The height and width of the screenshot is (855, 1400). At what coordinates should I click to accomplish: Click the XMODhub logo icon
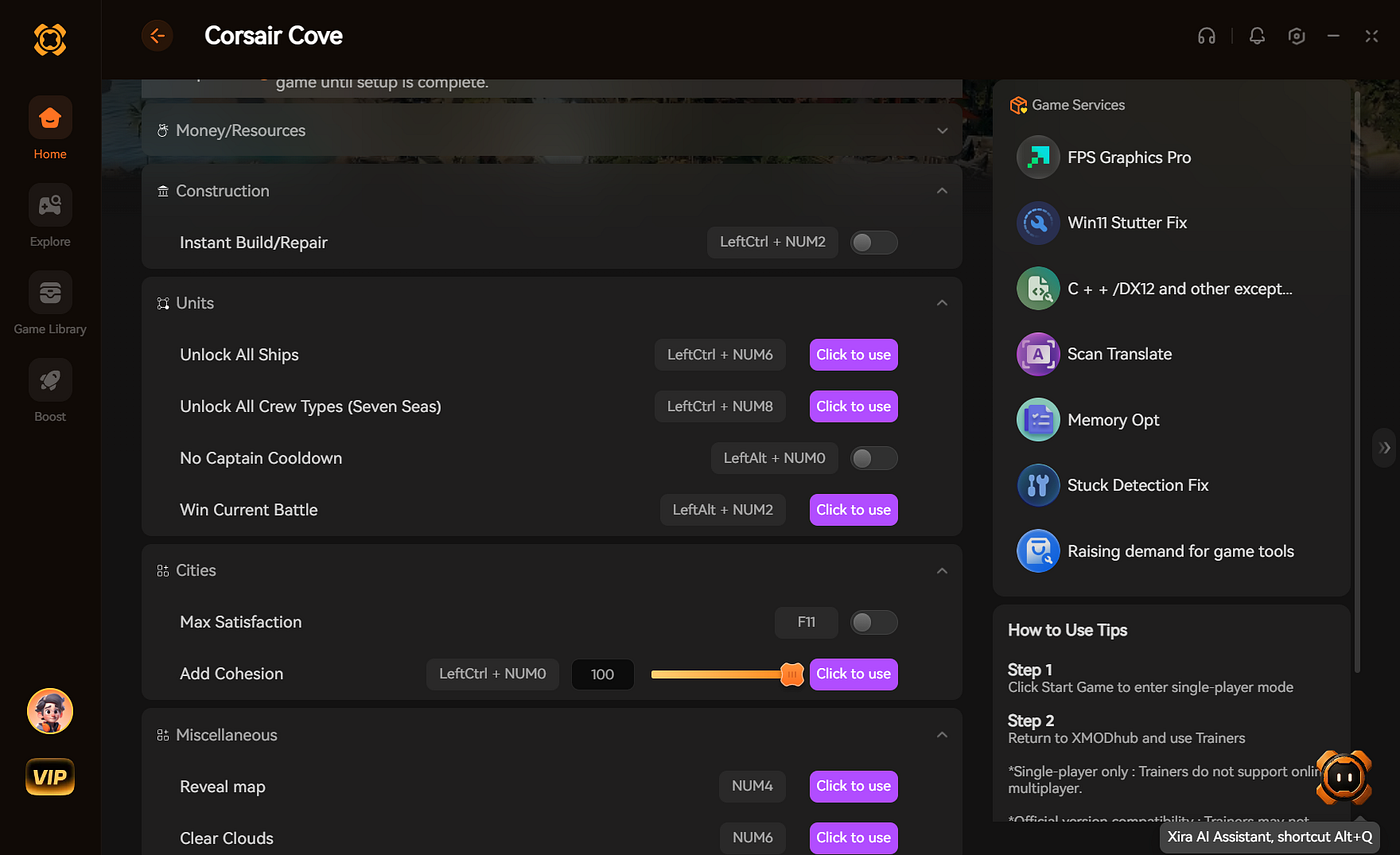[50, 39]
